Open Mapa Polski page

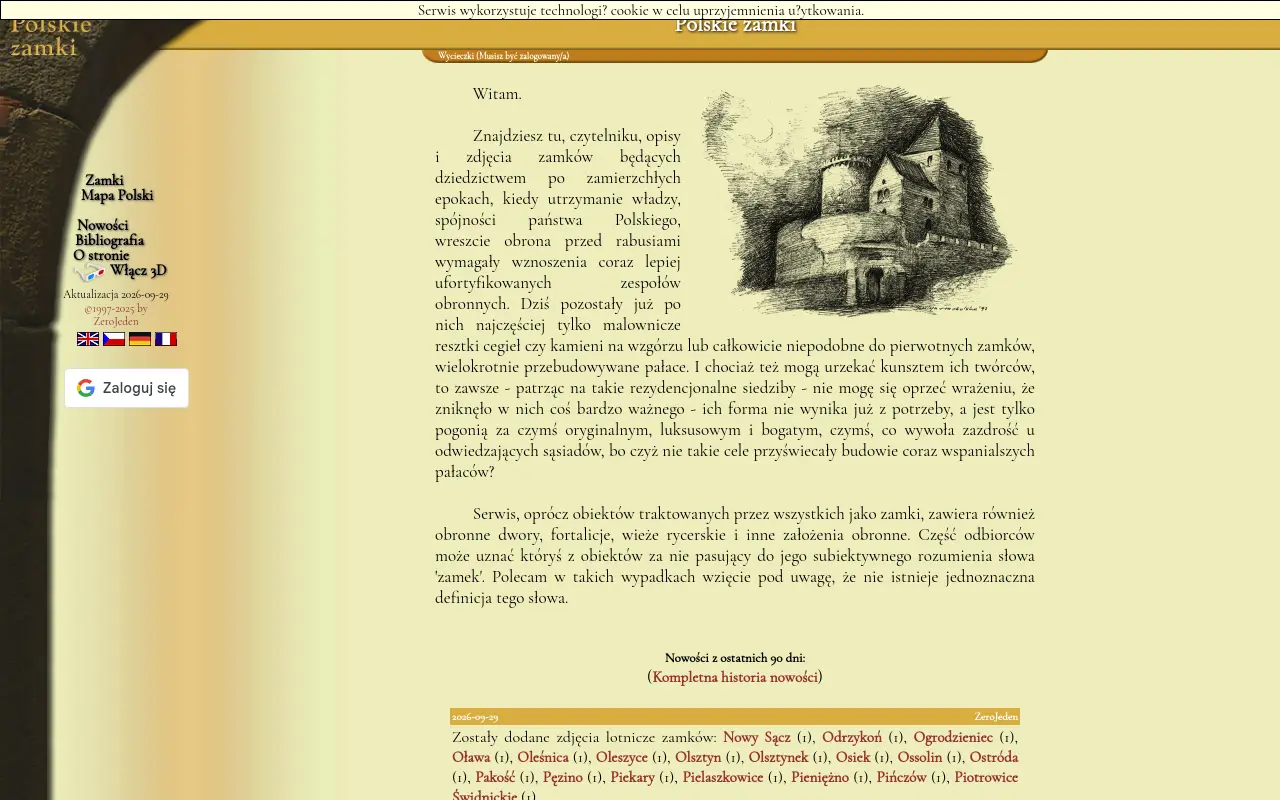point(117,196)
